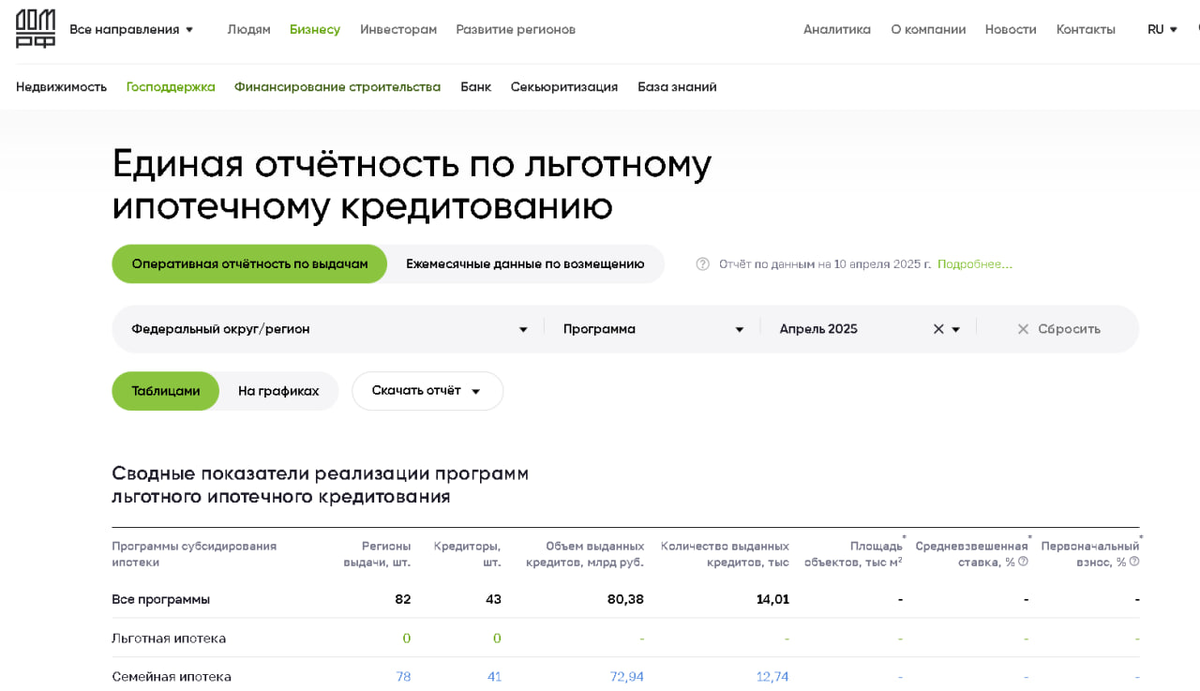Click the 14,01 value in Все программы row
This screenshot has height=691, width=1200.
coord(773,599)
